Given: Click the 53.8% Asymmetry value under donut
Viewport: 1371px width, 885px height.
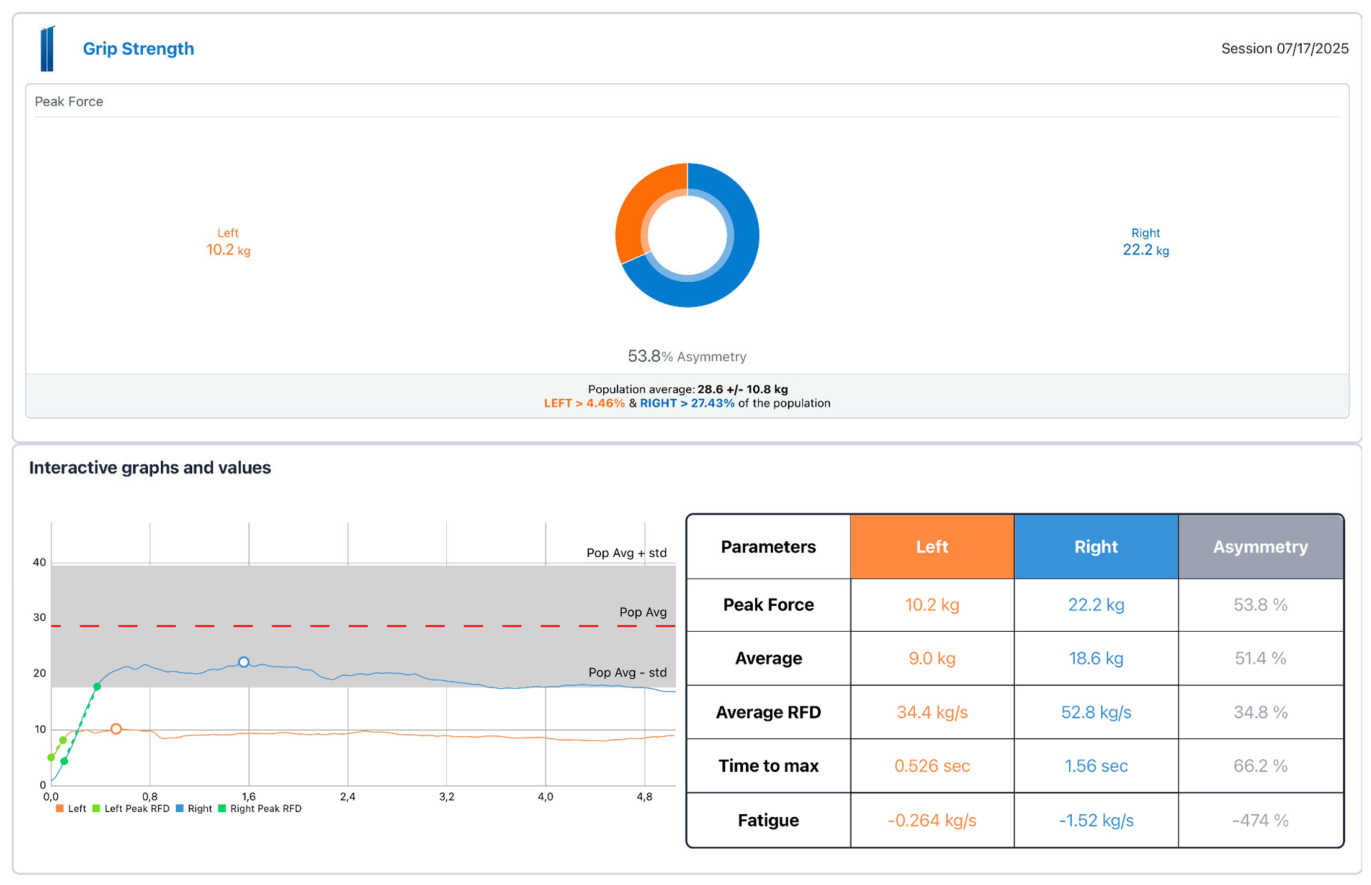Looking at the screenshot, I should click(687, 356).
